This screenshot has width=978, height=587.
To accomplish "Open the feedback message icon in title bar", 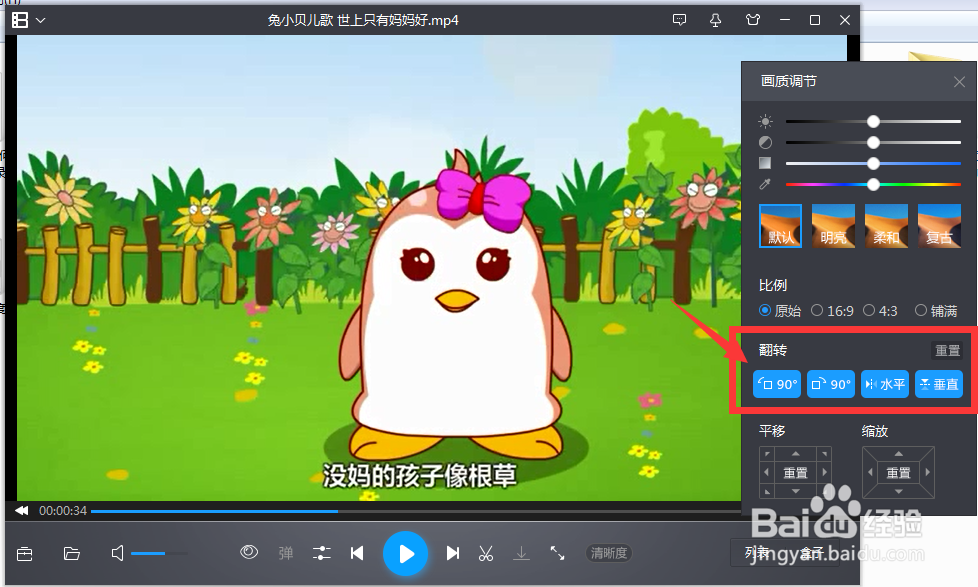I will (679, 20).
